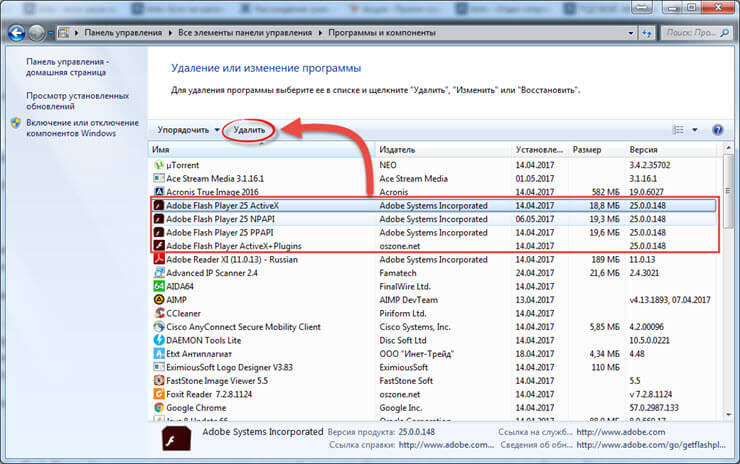Click Adobe Flash Player 25 NPAPI icon
This screenshot has height=464, width=740.
(x=159, y=219)
